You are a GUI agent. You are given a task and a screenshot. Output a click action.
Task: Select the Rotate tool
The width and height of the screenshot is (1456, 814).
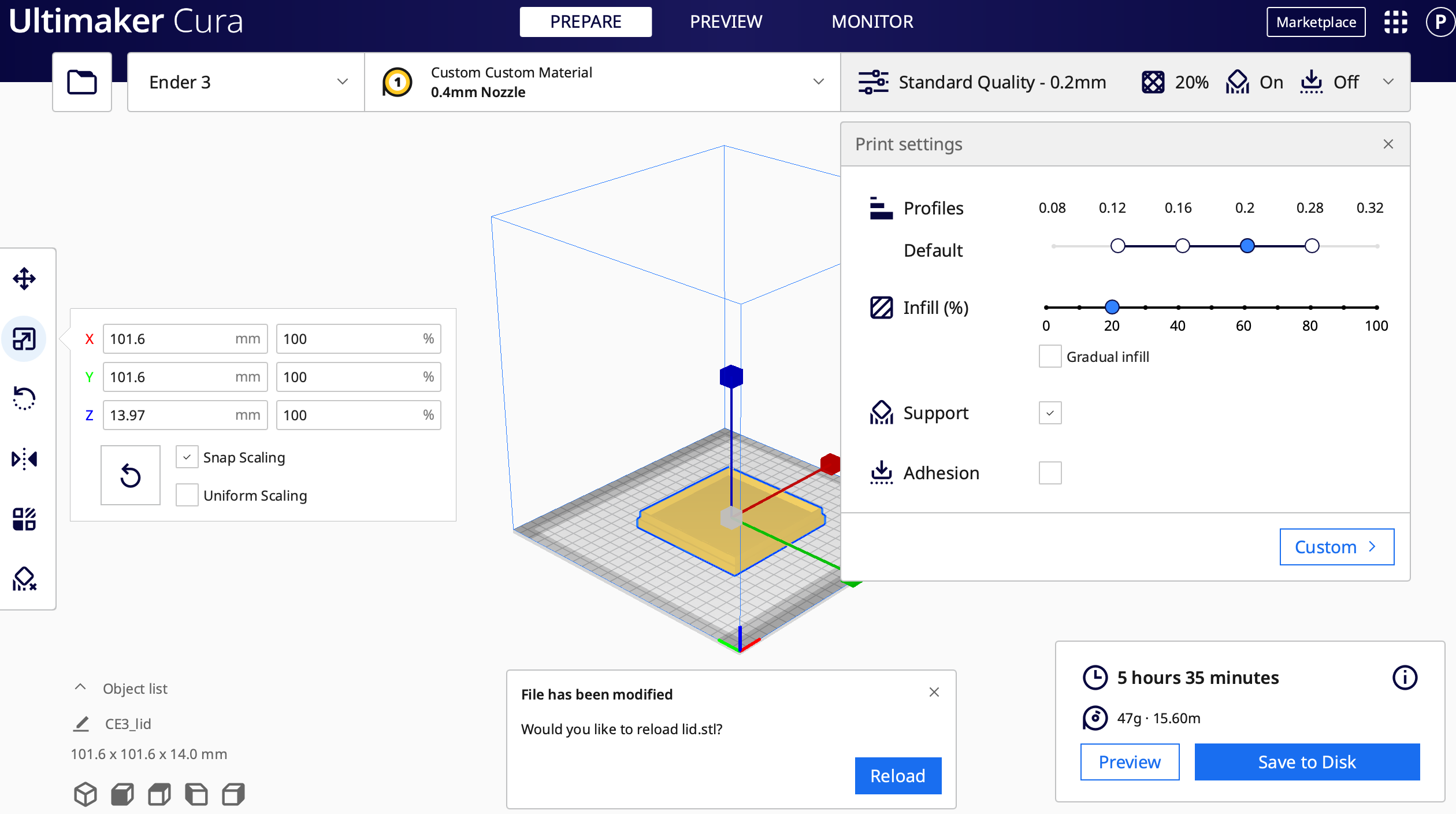[x=24, y=398]
